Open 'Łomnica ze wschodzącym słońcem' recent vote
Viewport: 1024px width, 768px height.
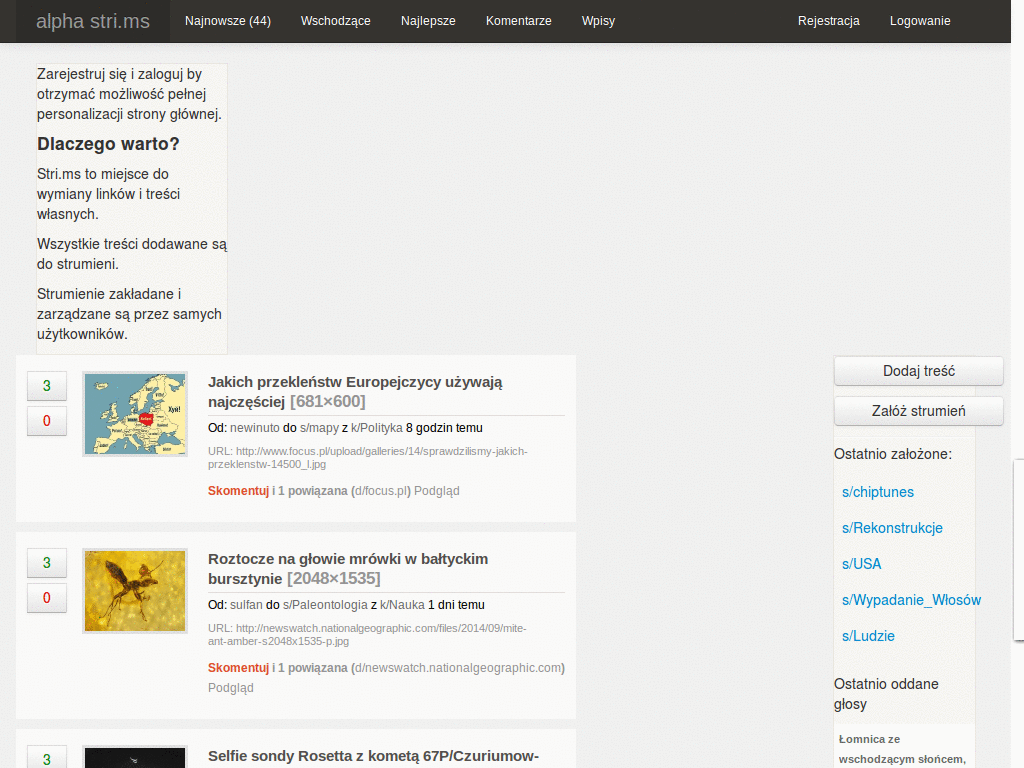pyautogui.click(x=902, y=750)
